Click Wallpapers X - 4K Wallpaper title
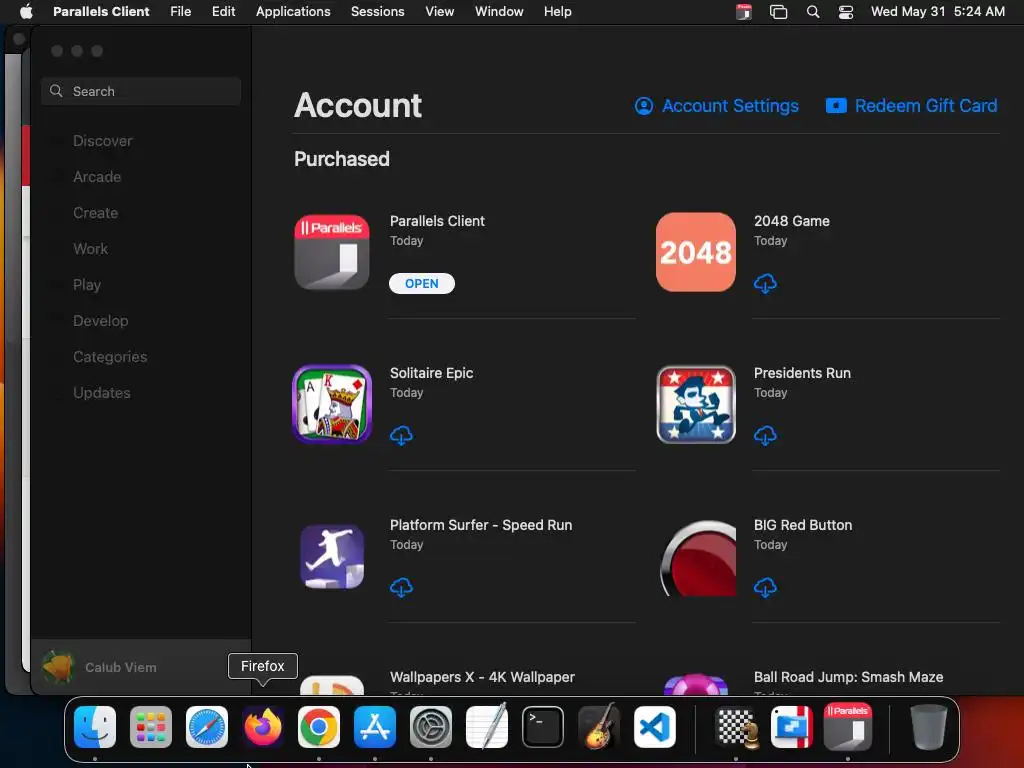 tap(482, 677)
